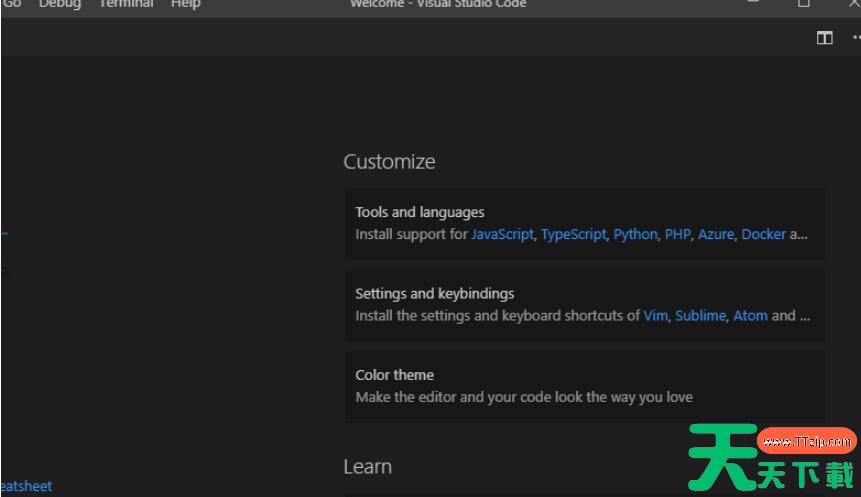Click the Docker link
Image resolution: width=861 pixels, height=497 pixels.
coord(763,234)
